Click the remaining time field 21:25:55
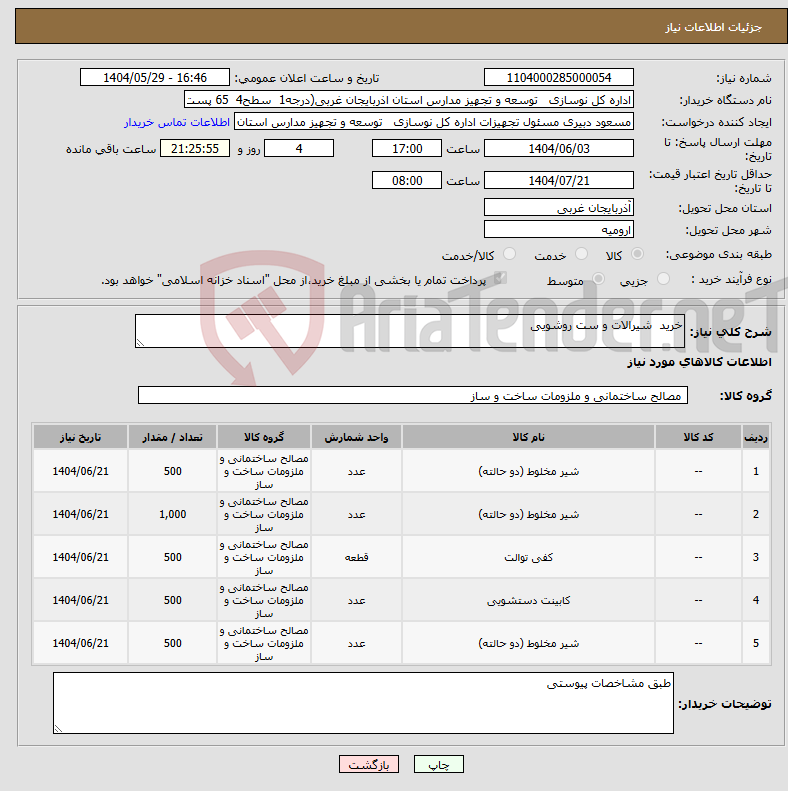The width and height of the screenshot is (788, 791). coord(195,149)
